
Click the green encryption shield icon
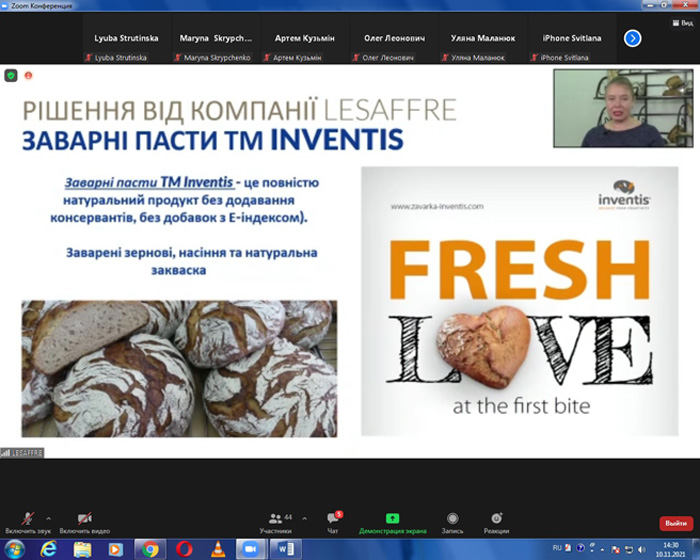click(x=11, y=75)
